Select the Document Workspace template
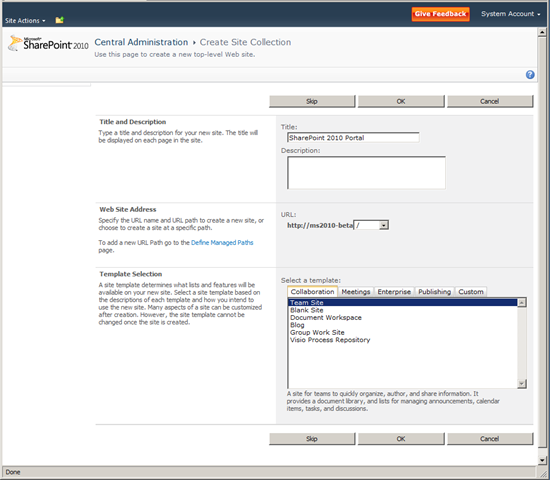Viewport: 550px width, 480px height. (403, 318)
